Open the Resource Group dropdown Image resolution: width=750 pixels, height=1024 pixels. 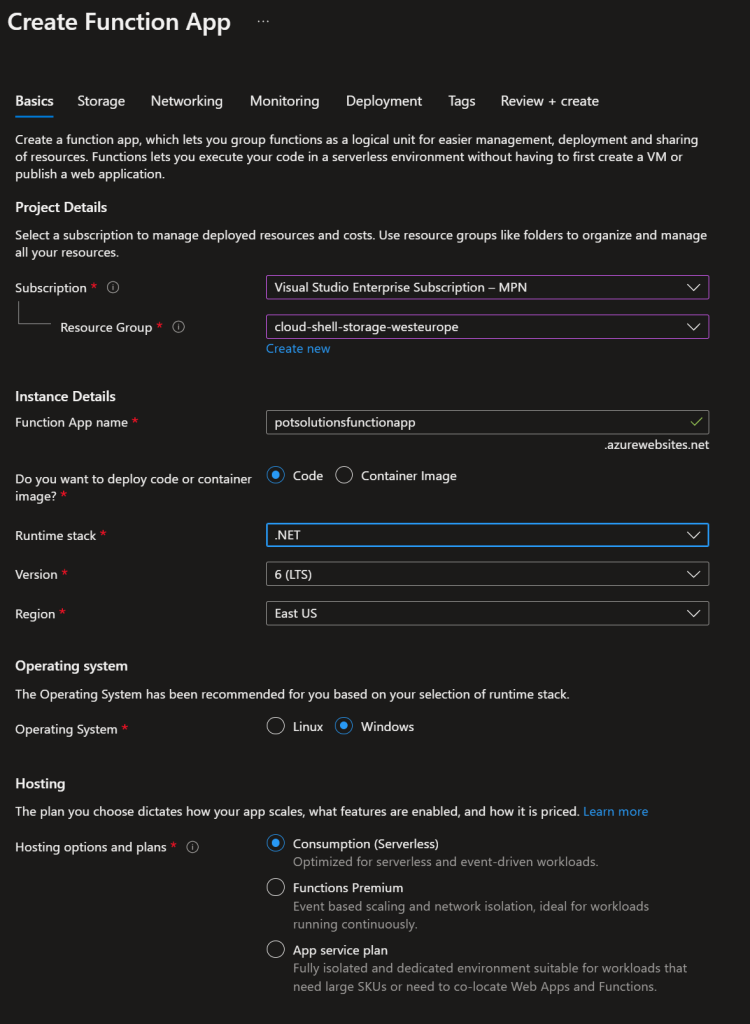(x=487, y=327)
